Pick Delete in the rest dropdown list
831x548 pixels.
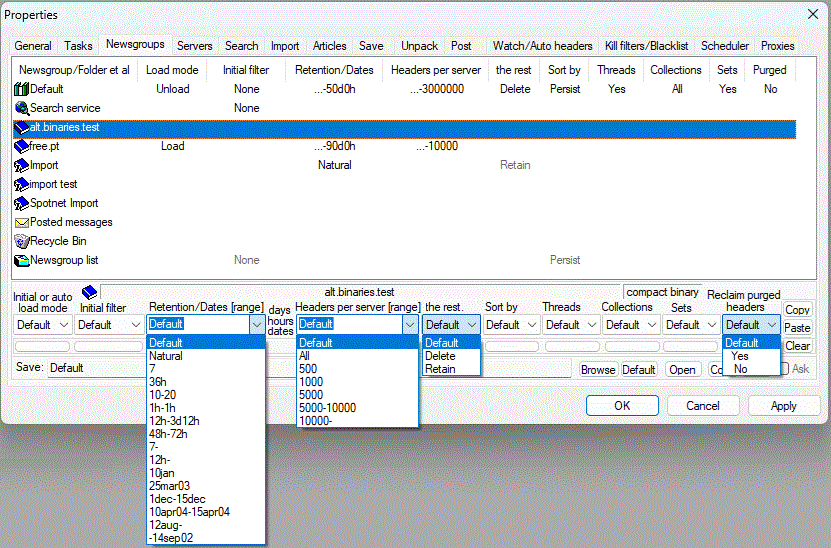(x=440, y=356)
